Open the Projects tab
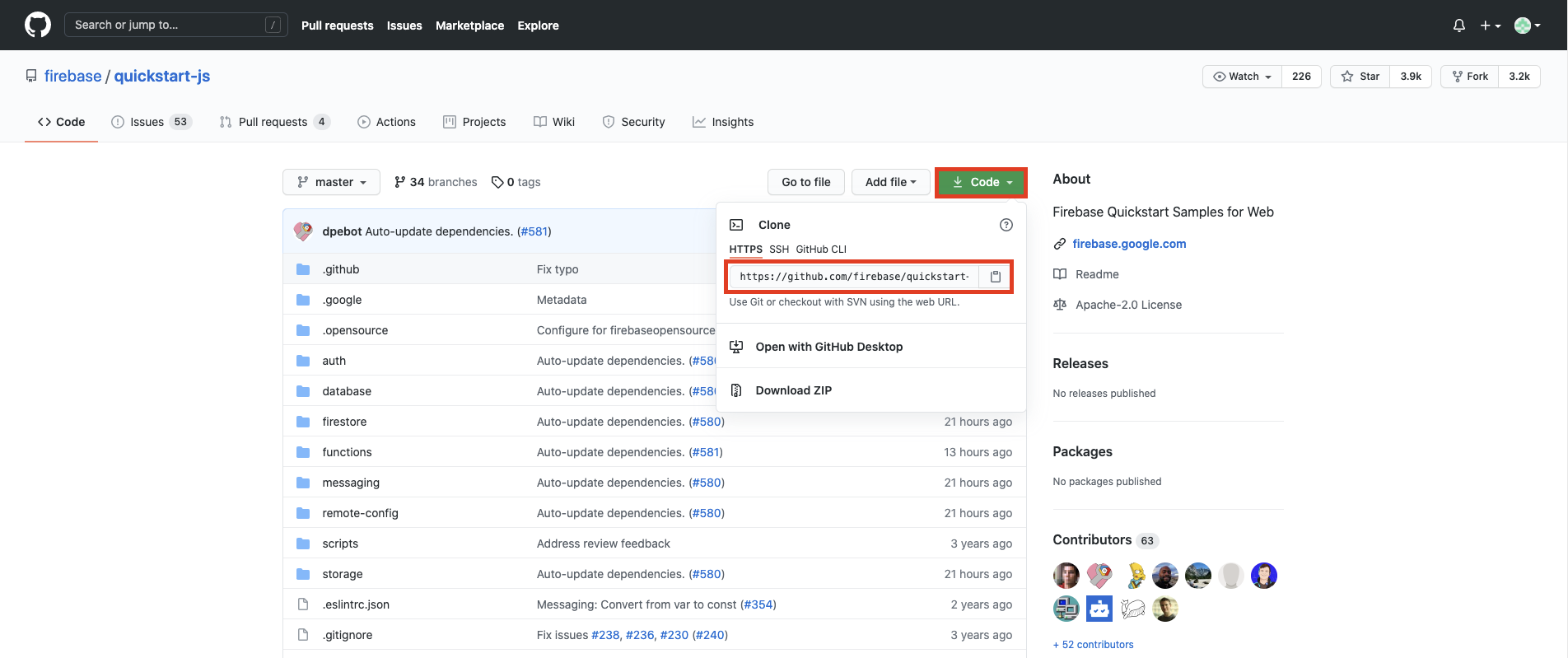 [x=474, y=122]
